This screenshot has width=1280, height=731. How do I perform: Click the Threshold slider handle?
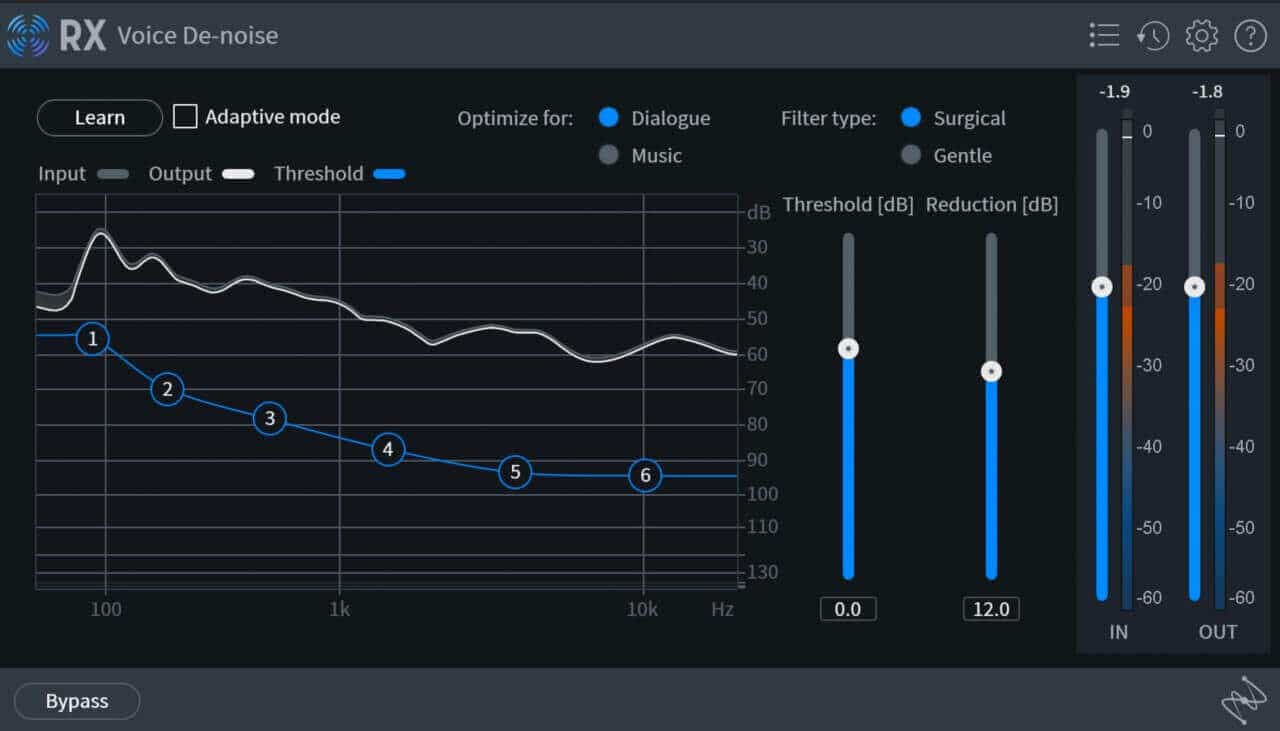(849, 348)
